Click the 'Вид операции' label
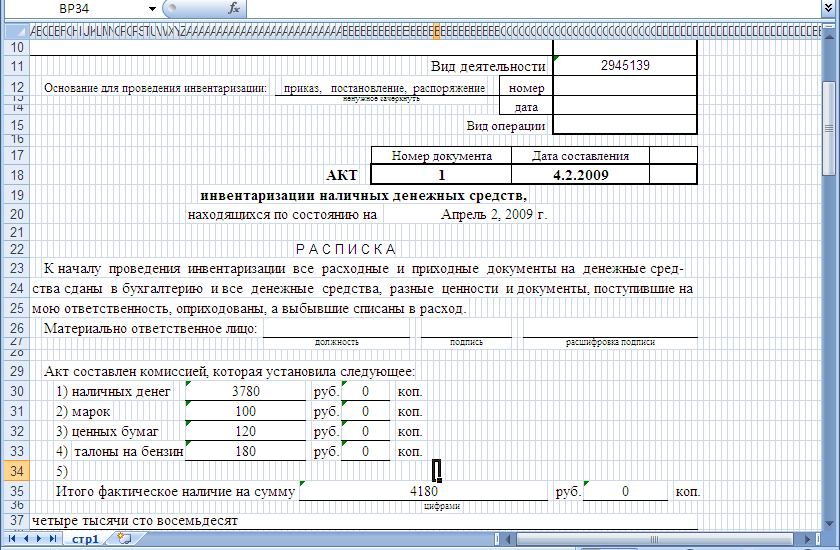 (x=505, y=126)
